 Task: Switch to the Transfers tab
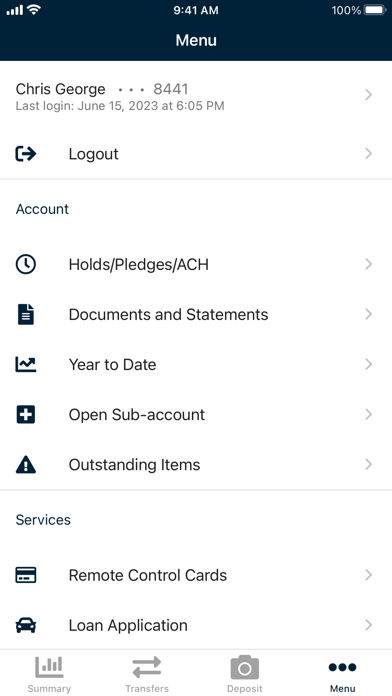point(147,673)
